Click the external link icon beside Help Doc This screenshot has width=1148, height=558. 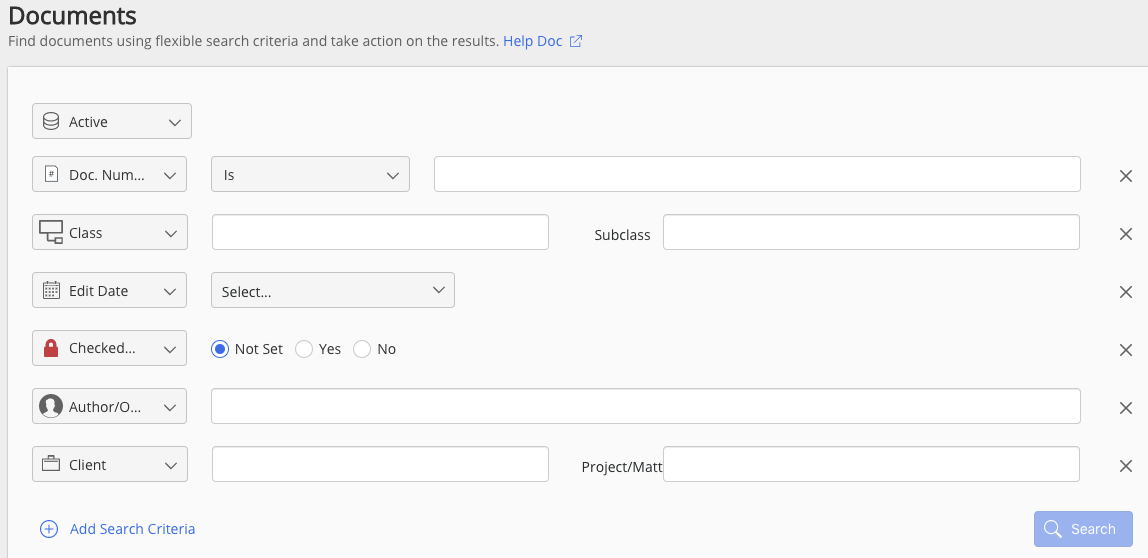click(x=576, y=42)
